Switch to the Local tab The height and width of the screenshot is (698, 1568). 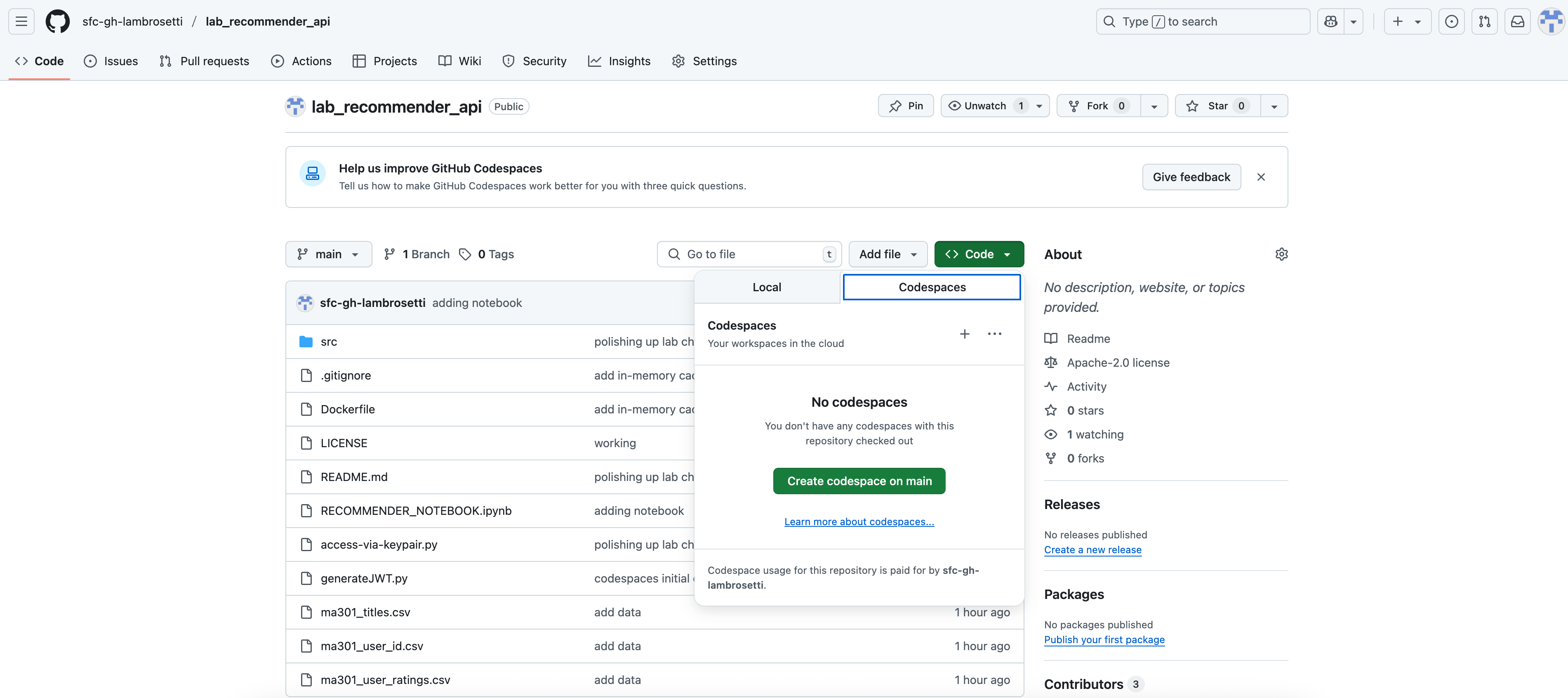tap(767, 287)
